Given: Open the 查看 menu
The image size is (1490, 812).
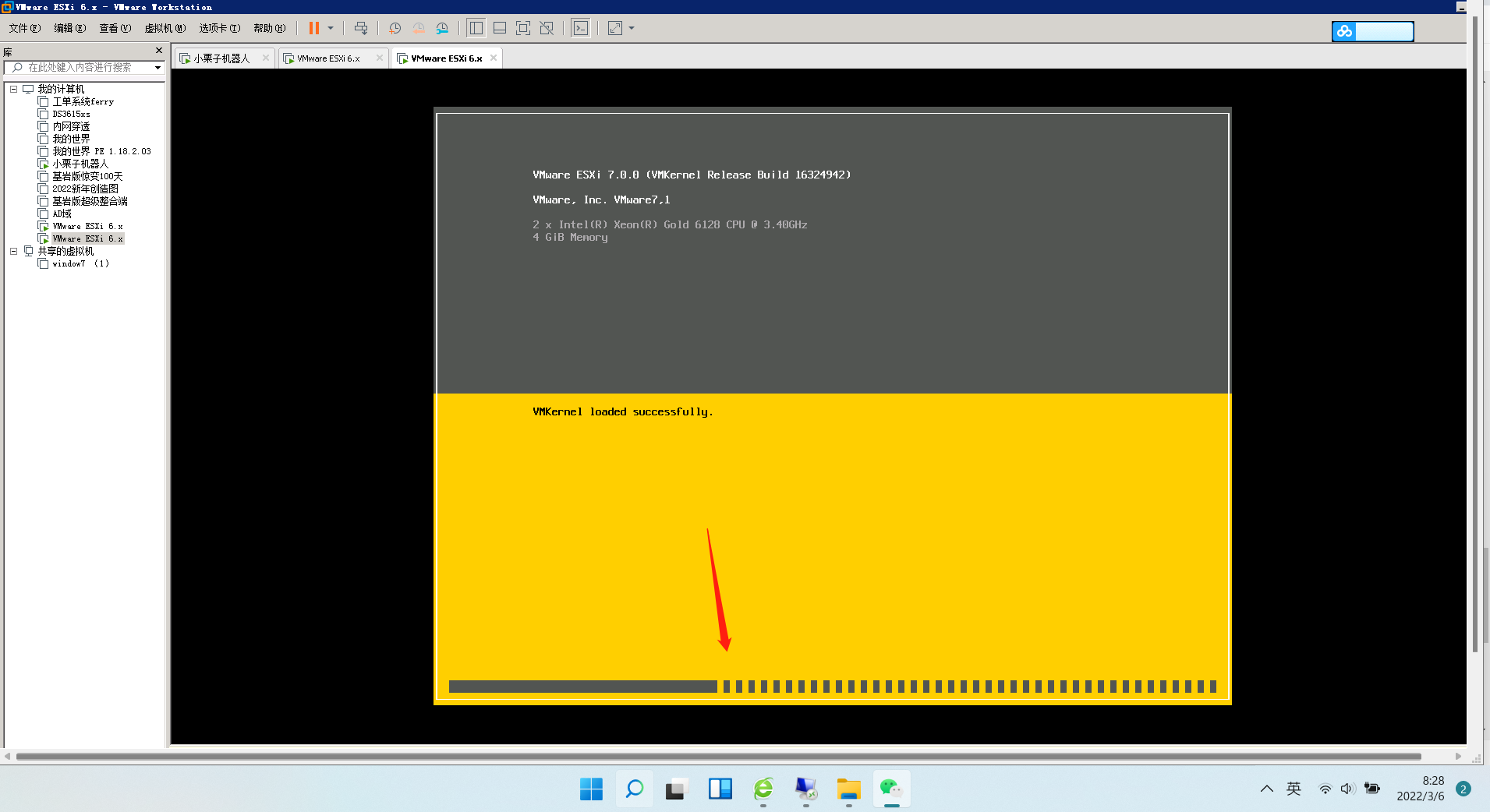Looking at the screenshot, I should tap(115, 28).
